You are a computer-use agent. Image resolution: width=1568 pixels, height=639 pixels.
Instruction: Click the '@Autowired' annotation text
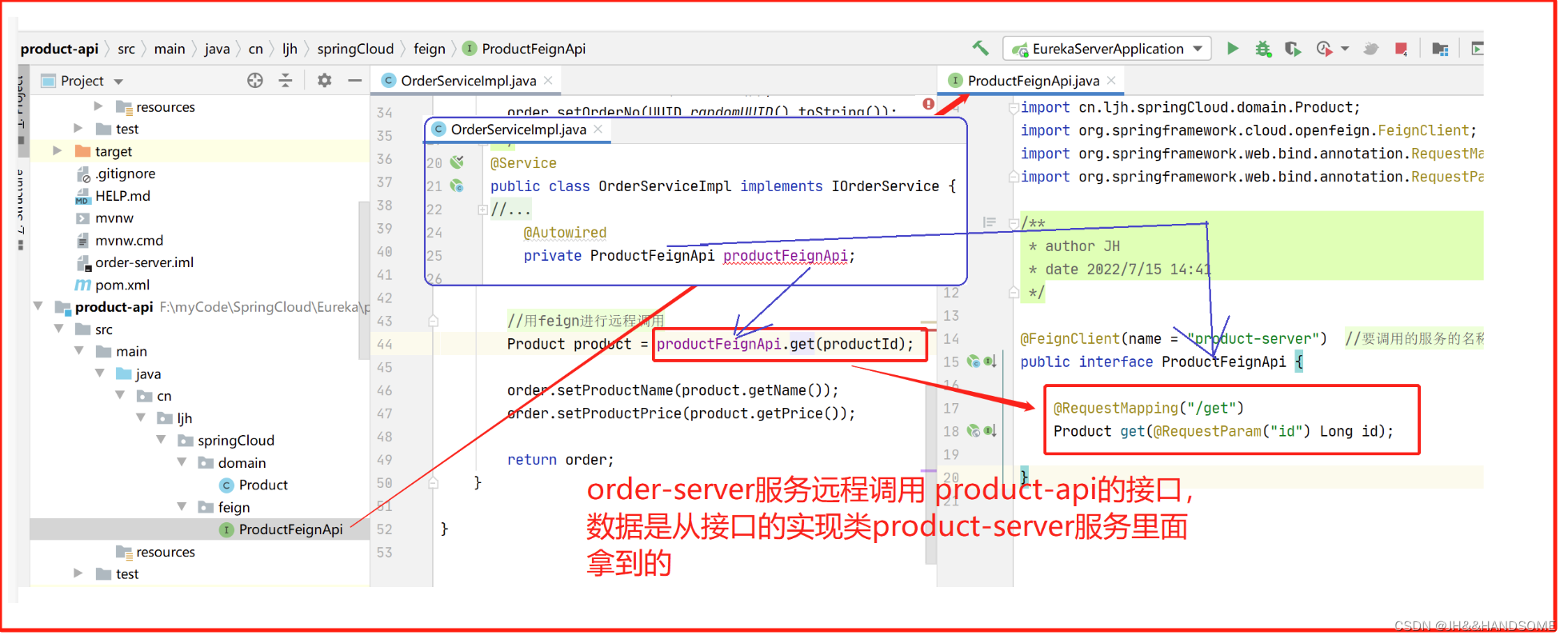pyautogui.click(x=565, y=233)
